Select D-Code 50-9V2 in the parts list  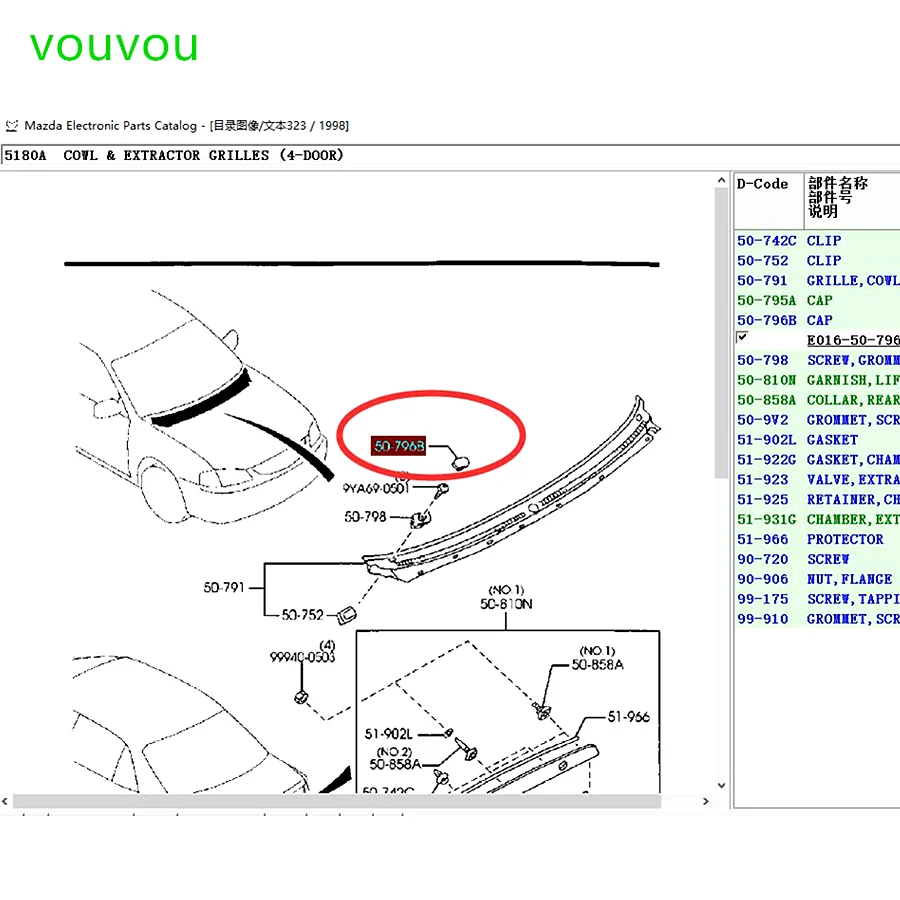click(x=762, y=420)
